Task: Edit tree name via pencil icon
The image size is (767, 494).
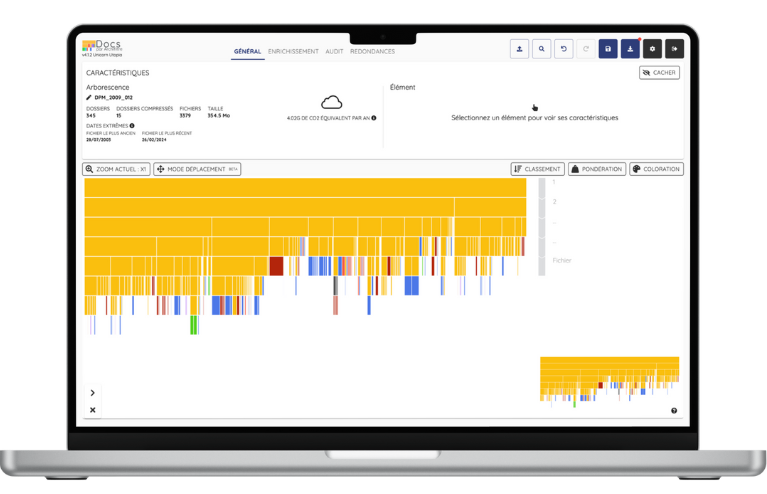Action: pyautogui.click(x=89, y=98)
